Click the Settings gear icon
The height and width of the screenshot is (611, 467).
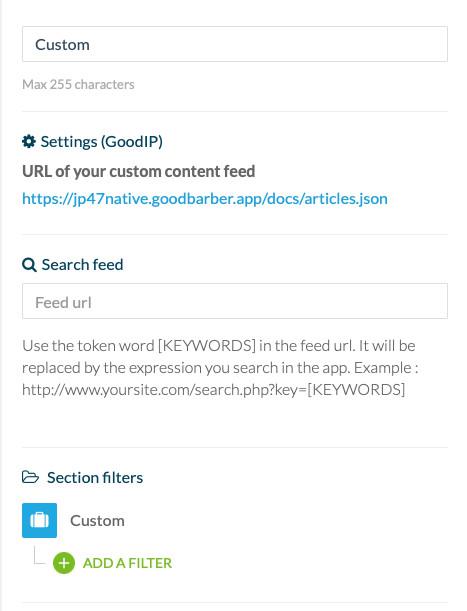pos(29,141)
